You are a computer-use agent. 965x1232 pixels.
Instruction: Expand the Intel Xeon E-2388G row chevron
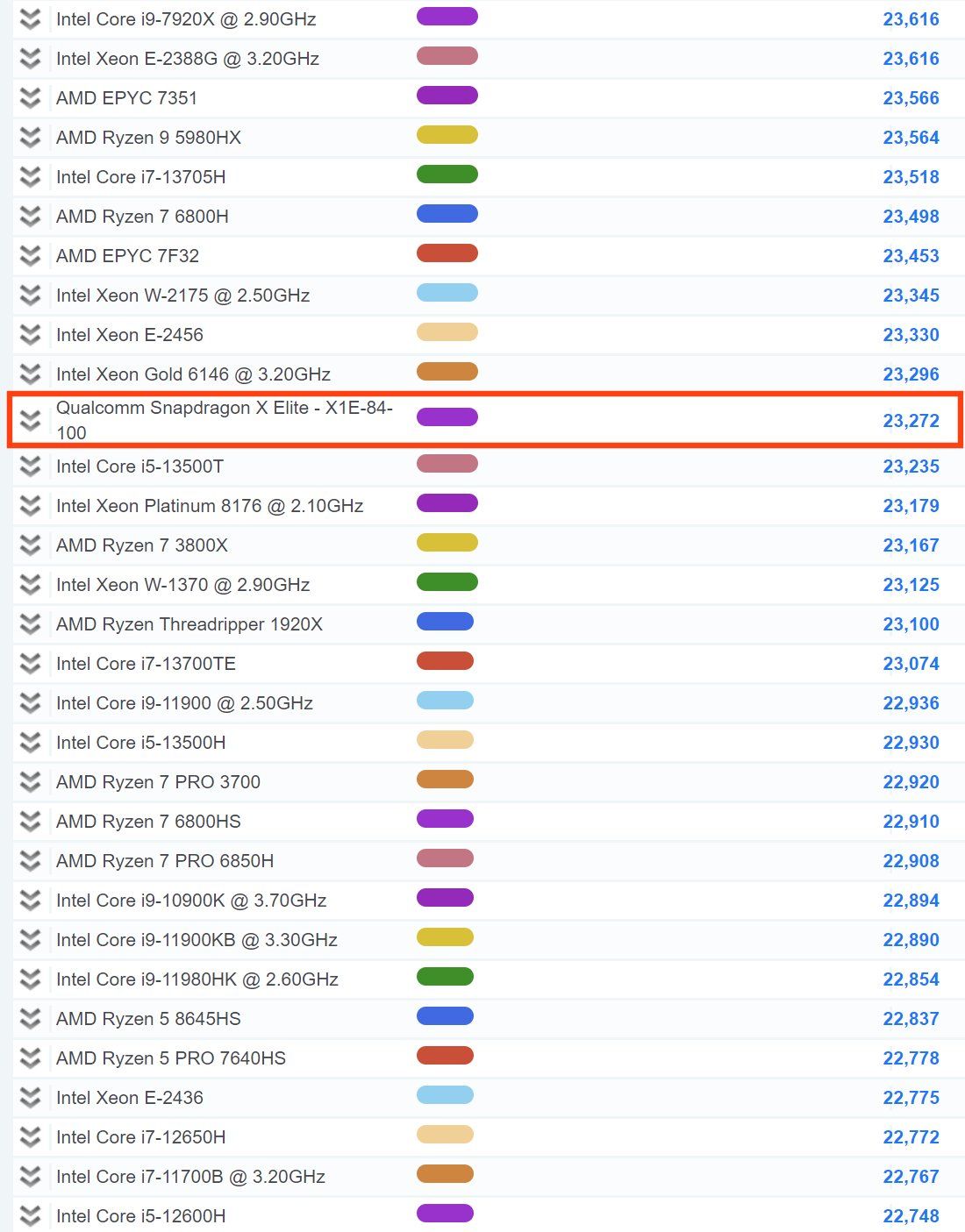[31, 59]
